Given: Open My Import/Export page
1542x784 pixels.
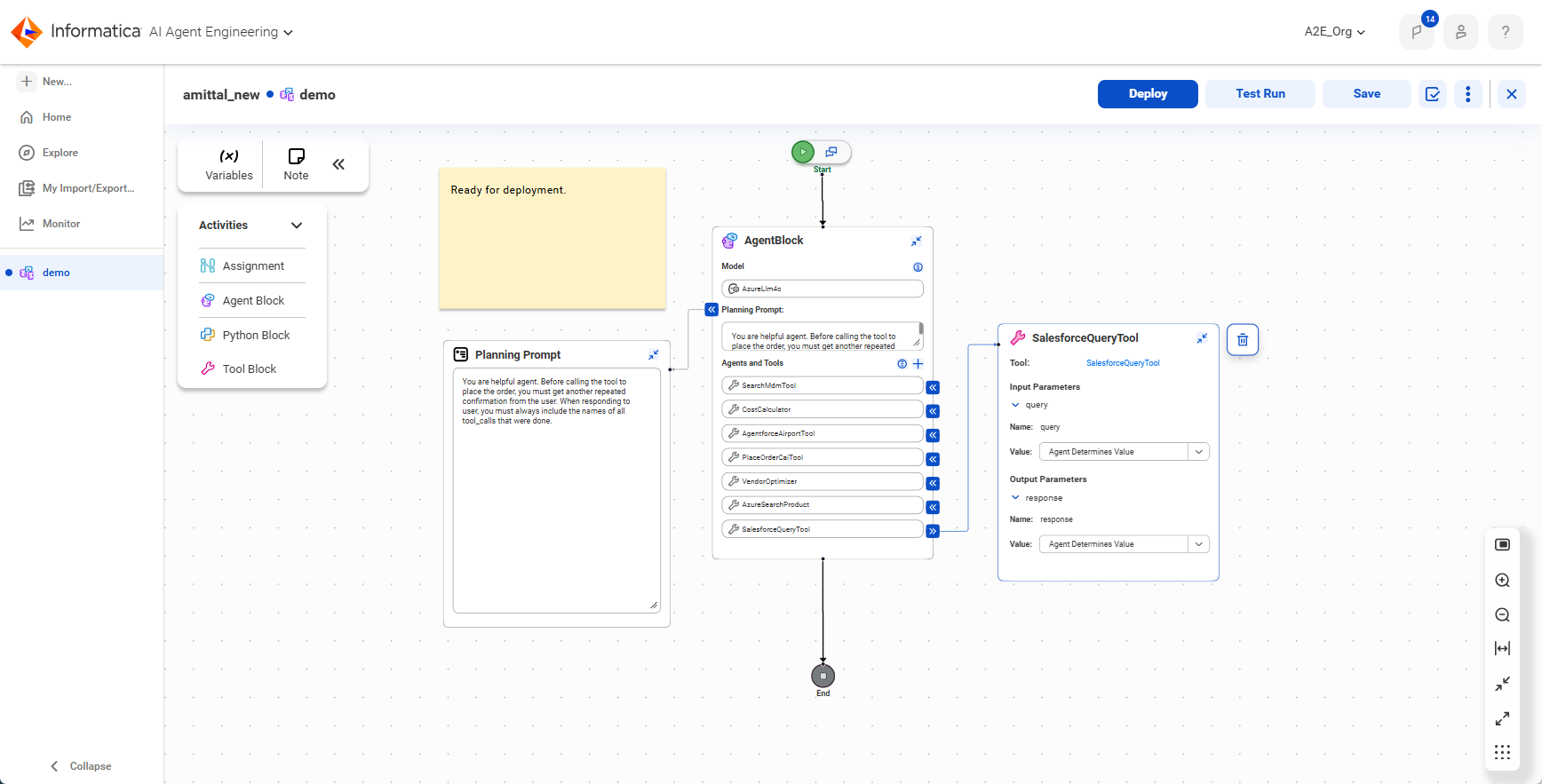Looking at the screenshot, I should click(x=78, y=188).
